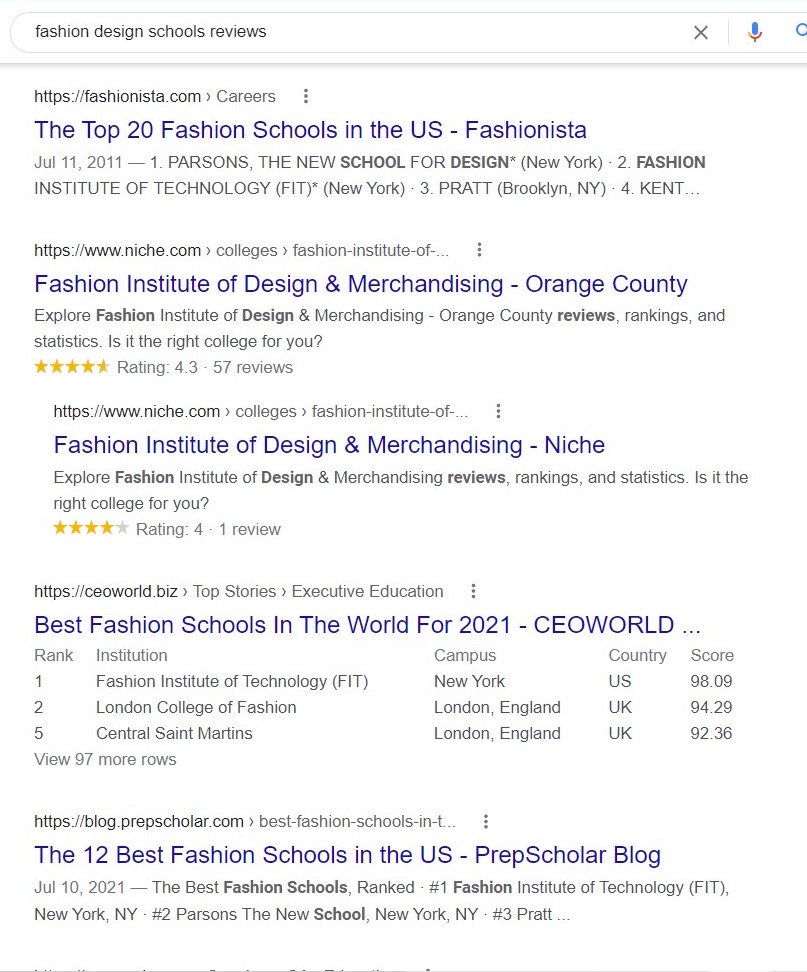The image size is (807, 972).
Task: Open the three-dot menu for the Orange County result
Action: [x=479, y=250]
